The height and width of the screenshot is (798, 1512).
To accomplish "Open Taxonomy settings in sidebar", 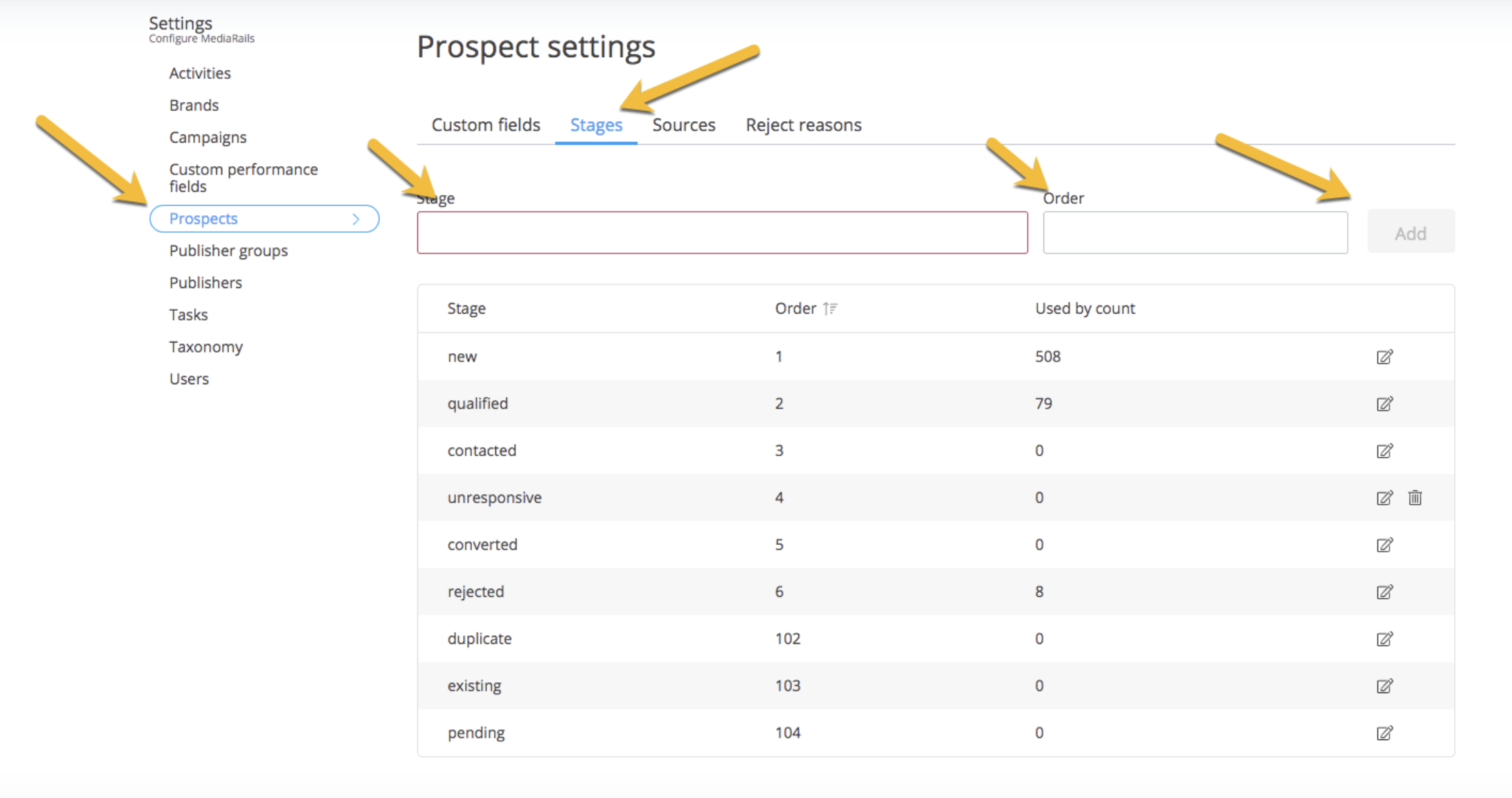I will [205, 347].
